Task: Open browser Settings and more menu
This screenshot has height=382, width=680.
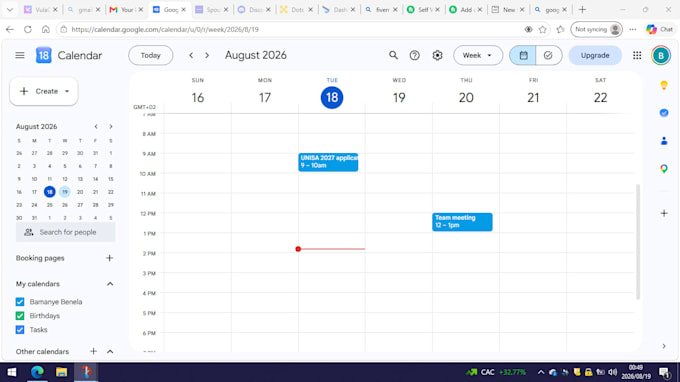Action: [x=633, y=29]
